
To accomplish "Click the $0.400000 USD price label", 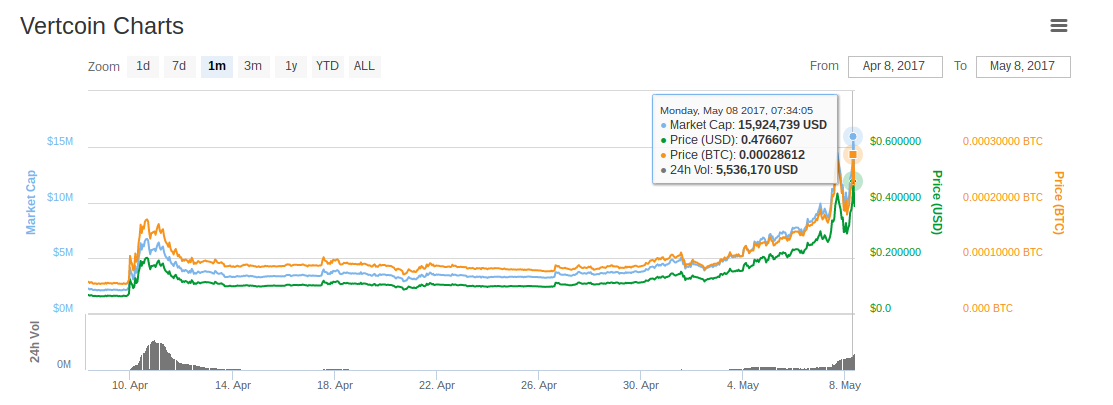I will pos(895,197).
